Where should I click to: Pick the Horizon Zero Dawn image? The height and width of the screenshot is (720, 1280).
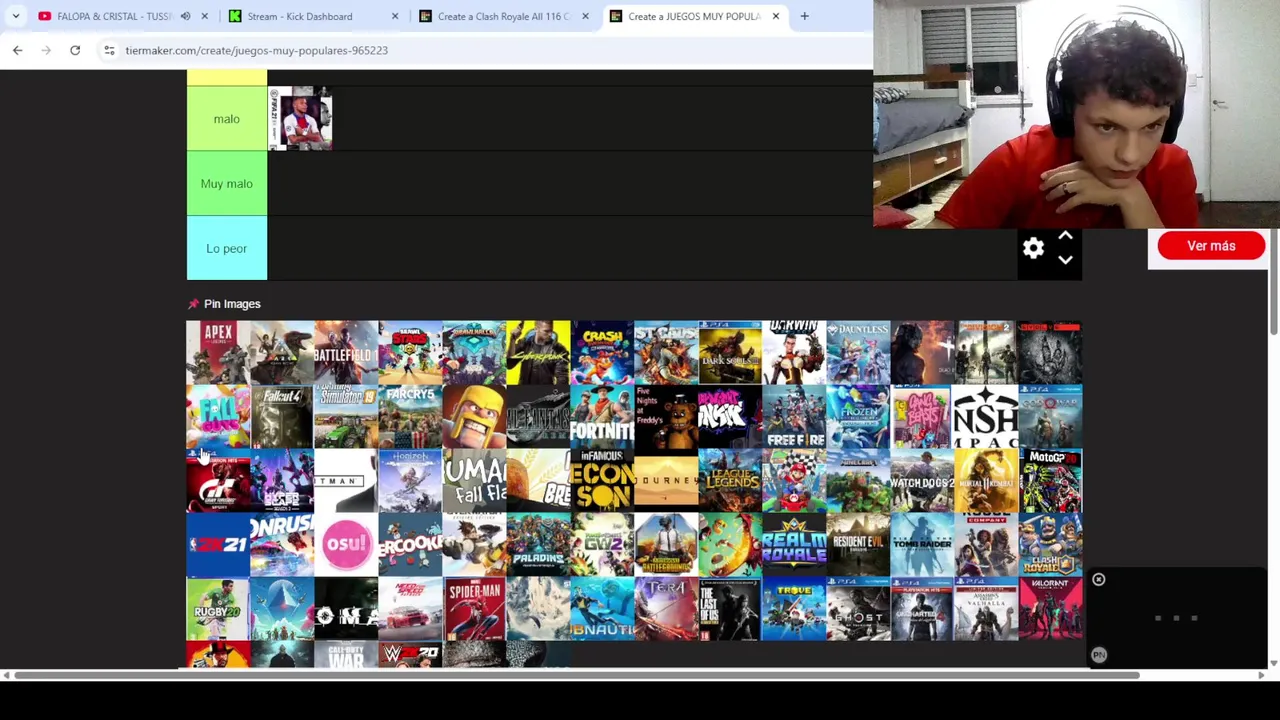tap(410, 481)
